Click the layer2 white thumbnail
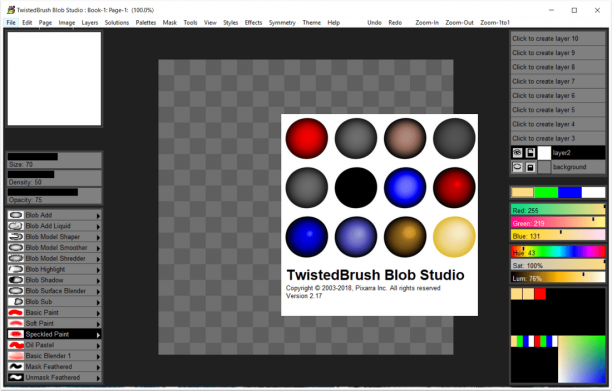 [x=544, y=153]
